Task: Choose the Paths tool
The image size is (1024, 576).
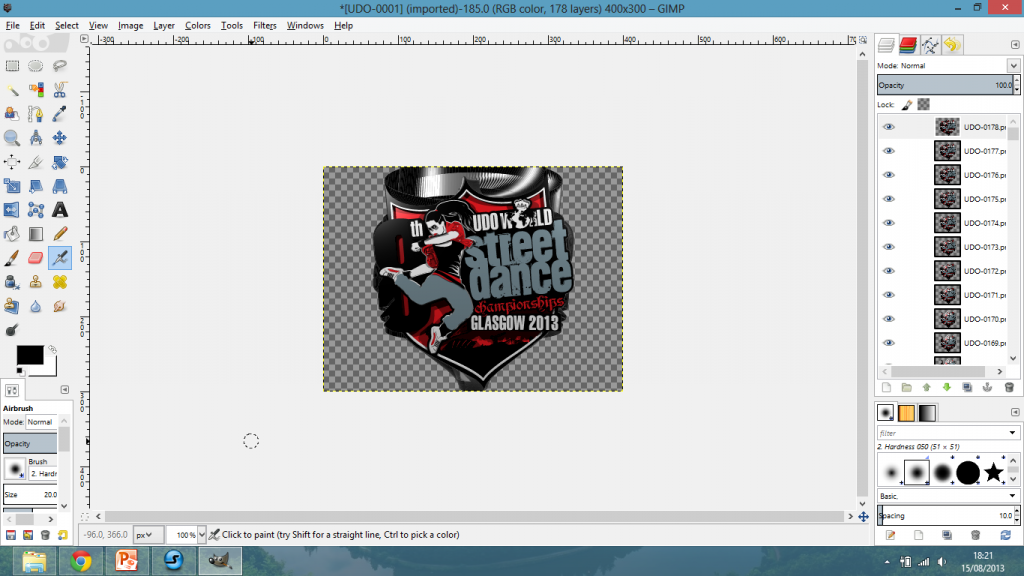Action: (x=35, y=114)
